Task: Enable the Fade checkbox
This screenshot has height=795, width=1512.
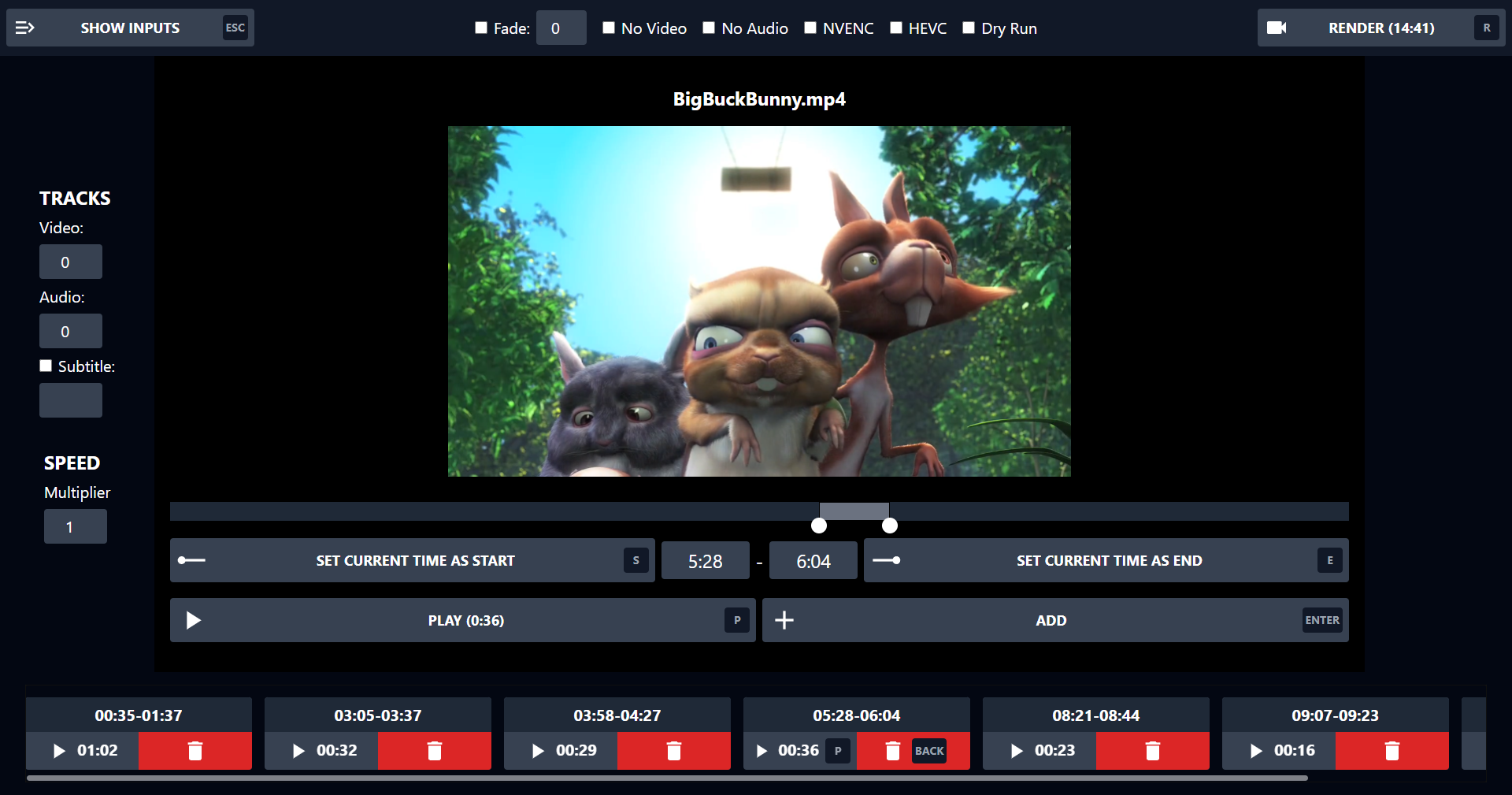Action: 481,28
